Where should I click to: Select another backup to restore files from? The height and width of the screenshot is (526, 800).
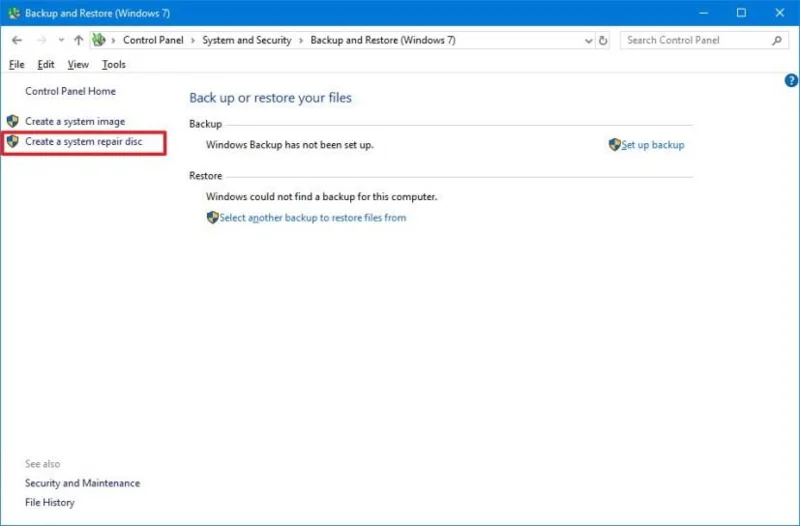313,218
